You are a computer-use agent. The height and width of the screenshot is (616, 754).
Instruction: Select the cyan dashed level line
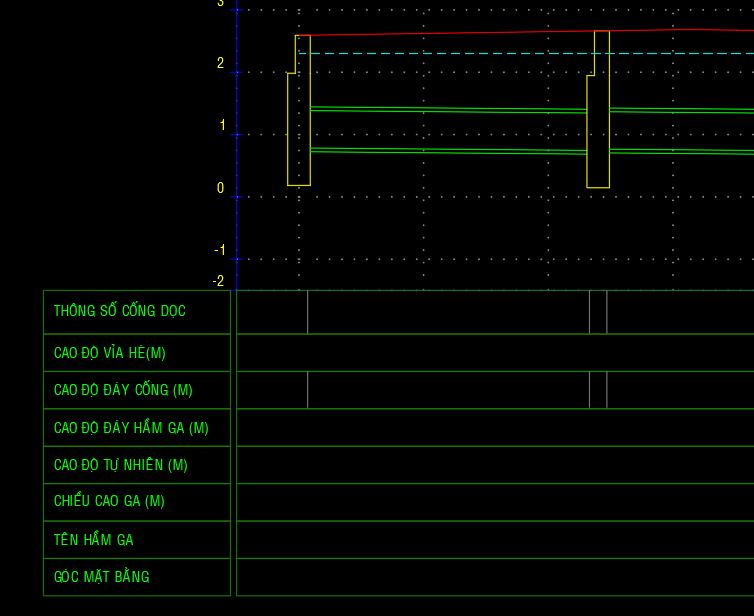pyautogui.click(x=527, y=53)
